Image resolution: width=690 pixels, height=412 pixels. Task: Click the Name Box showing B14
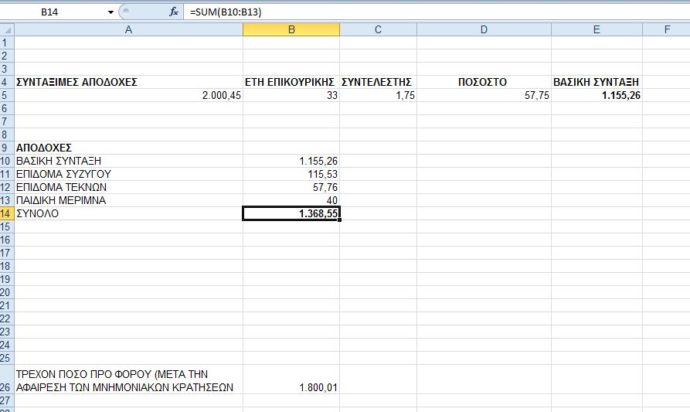(55, 12)
